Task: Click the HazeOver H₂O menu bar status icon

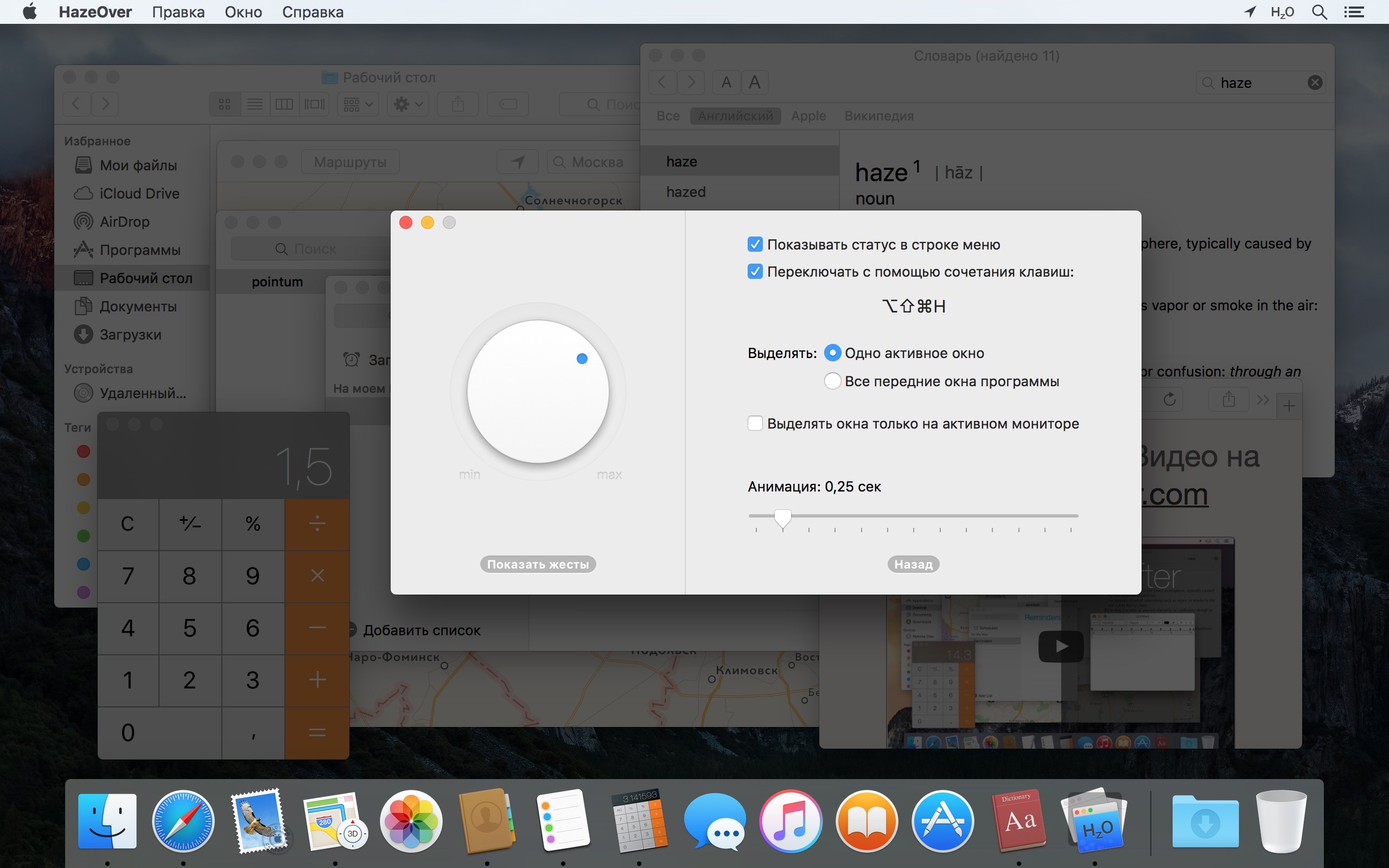Action: point(1282,12)
